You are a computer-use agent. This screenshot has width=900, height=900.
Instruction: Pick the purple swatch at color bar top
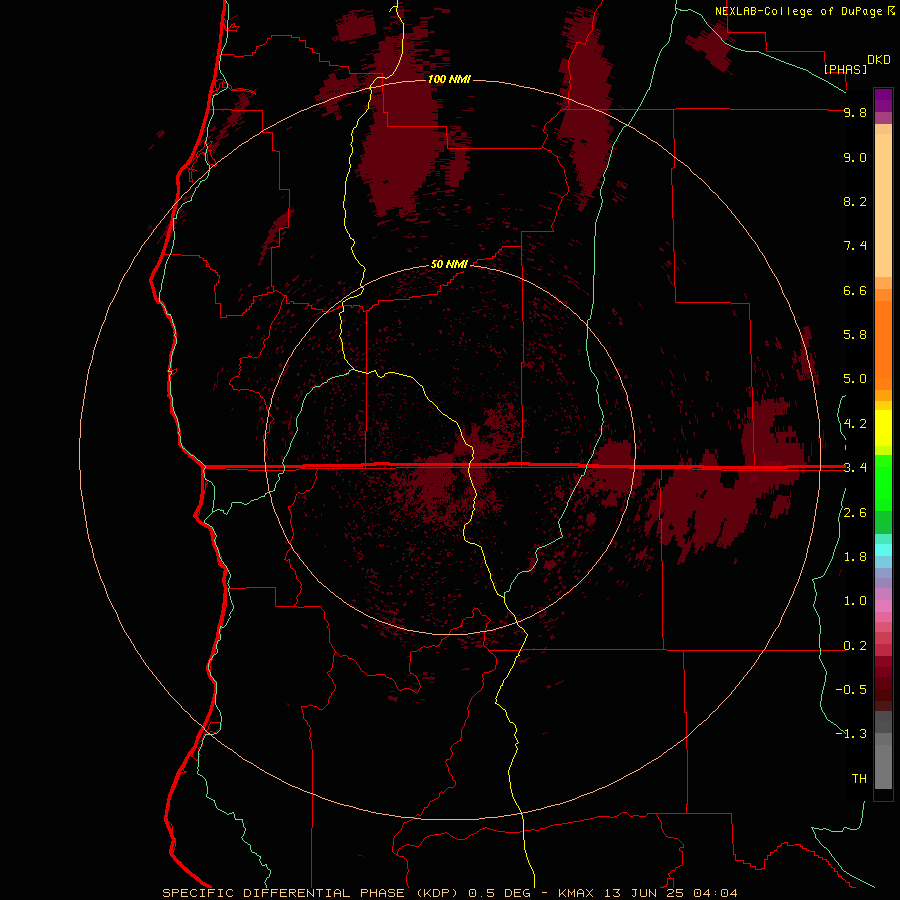pos(883,100)
